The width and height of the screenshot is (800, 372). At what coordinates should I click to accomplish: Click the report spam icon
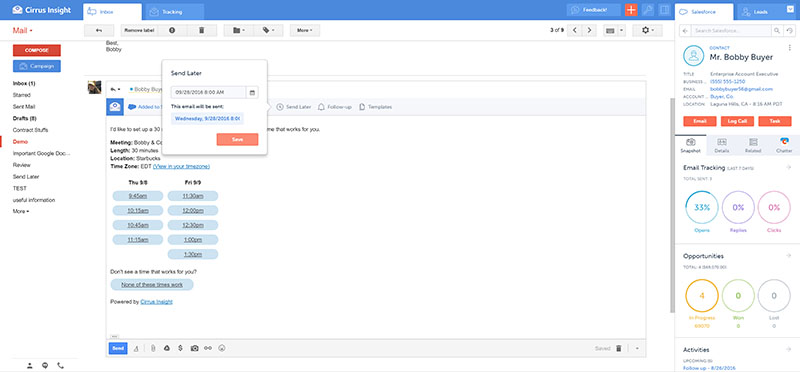172,31
